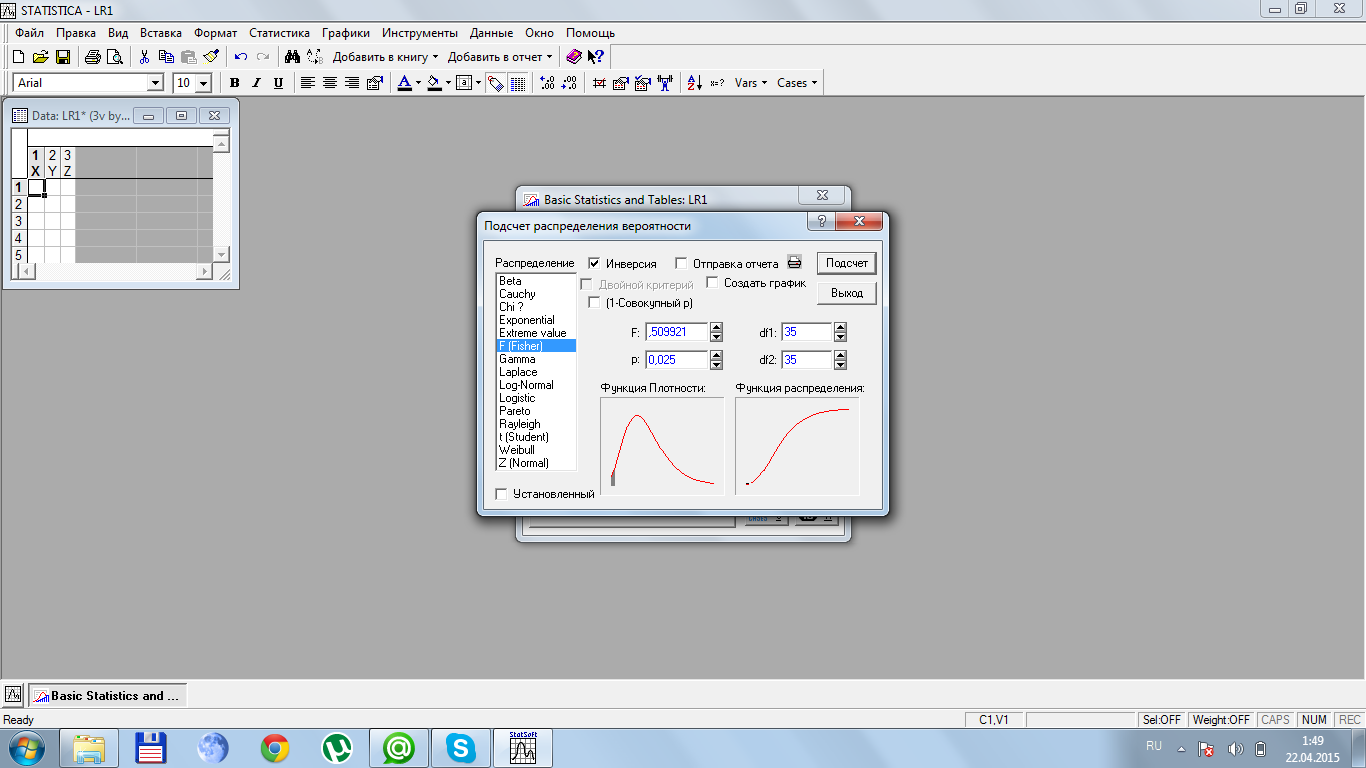
Task: Center-align text
Action: pos(330,83)
